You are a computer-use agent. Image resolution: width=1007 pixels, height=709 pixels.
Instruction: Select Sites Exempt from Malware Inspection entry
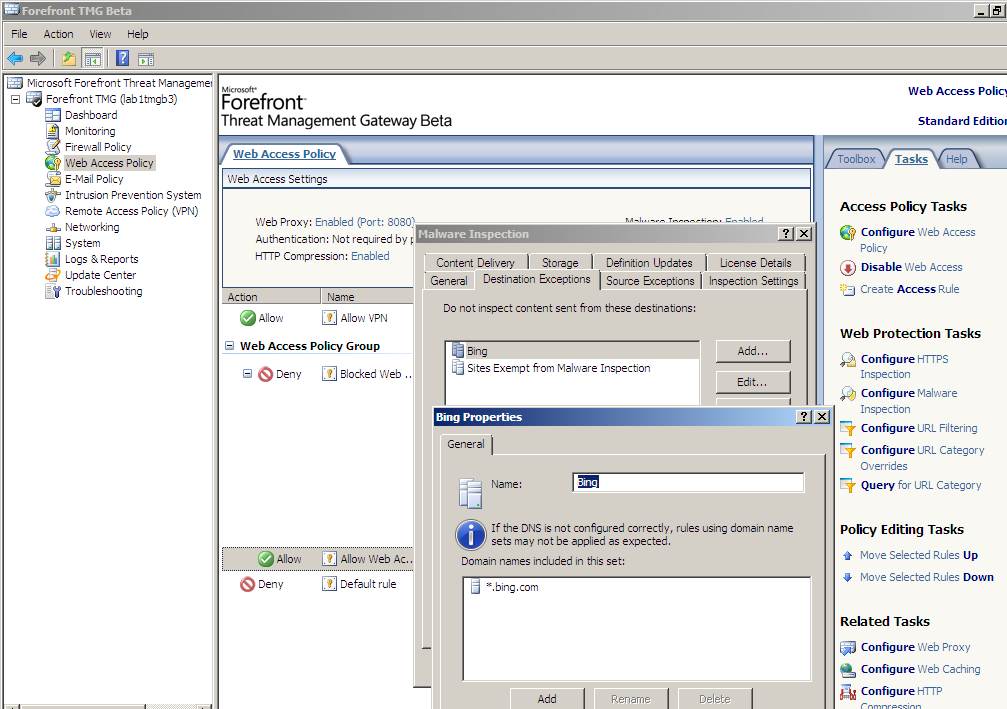tap(558, 368)
